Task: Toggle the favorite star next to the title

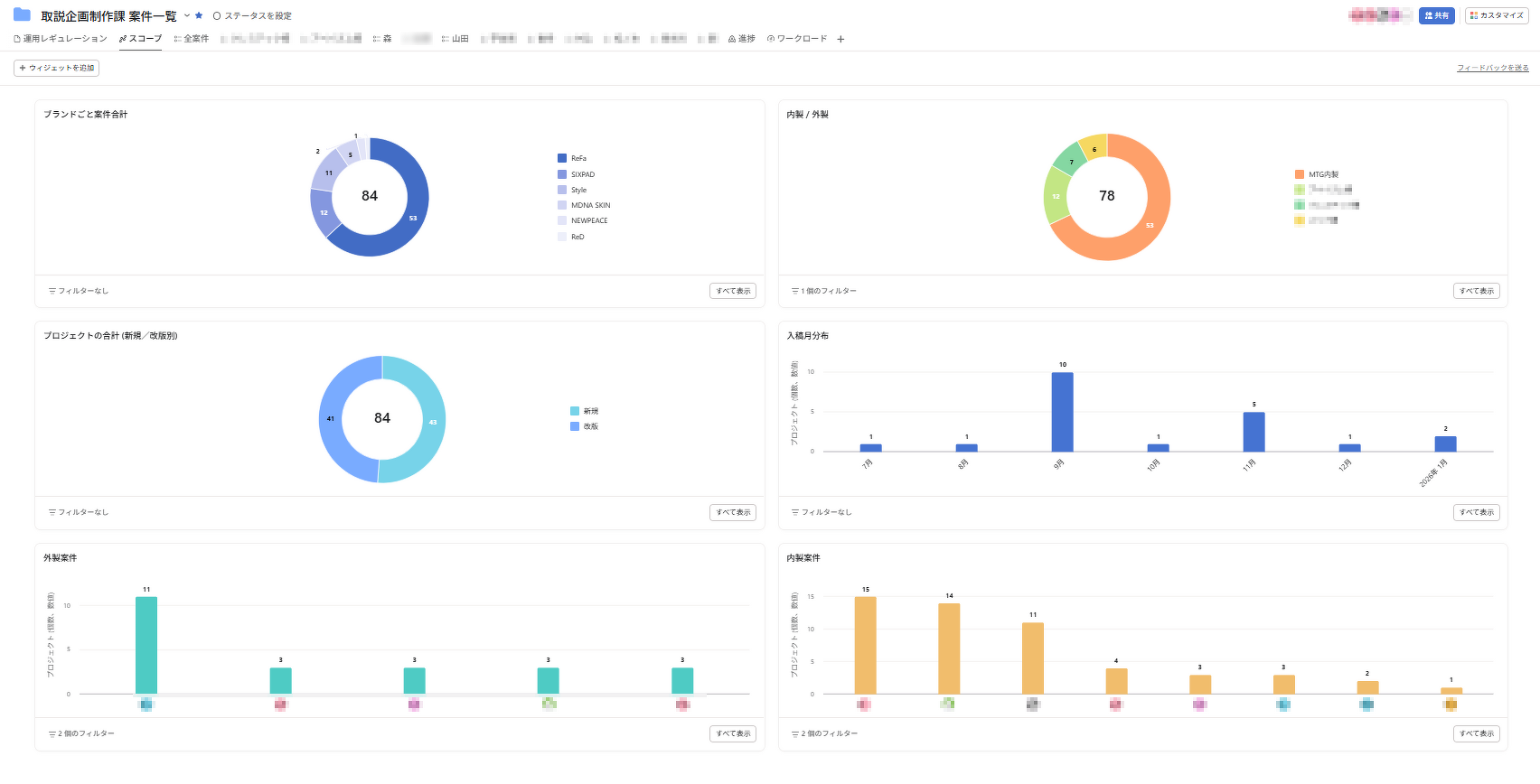Action: click(199, 15)
